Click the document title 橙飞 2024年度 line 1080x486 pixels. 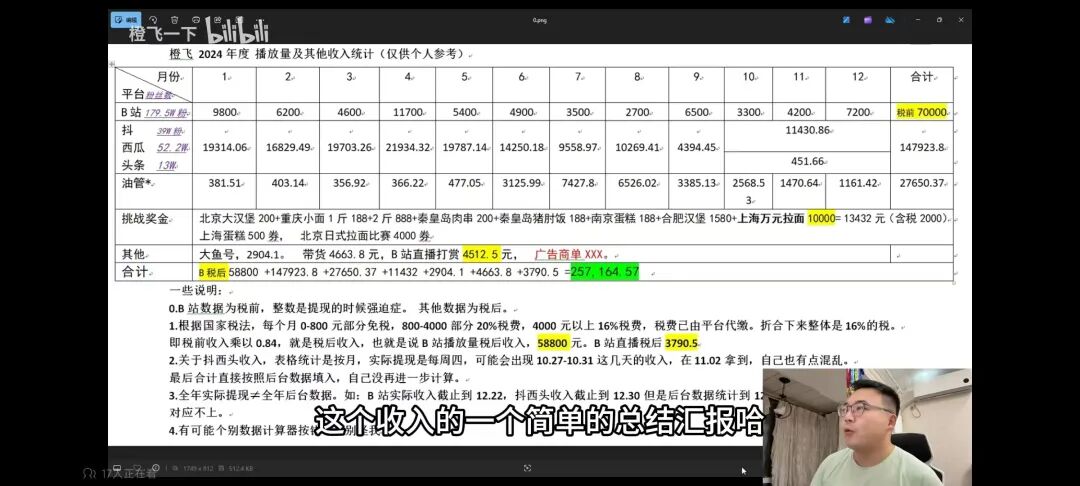[319, 54]
